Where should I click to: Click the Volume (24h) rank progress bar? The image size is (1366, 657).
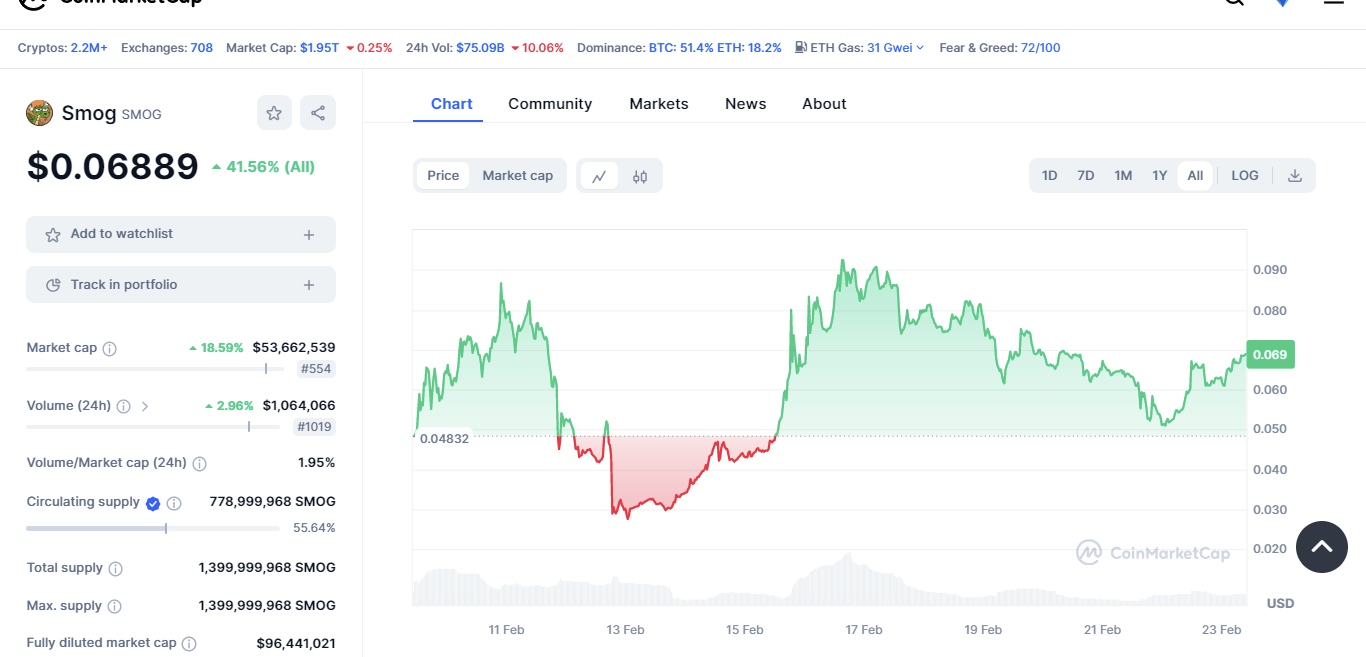(153, 427)
